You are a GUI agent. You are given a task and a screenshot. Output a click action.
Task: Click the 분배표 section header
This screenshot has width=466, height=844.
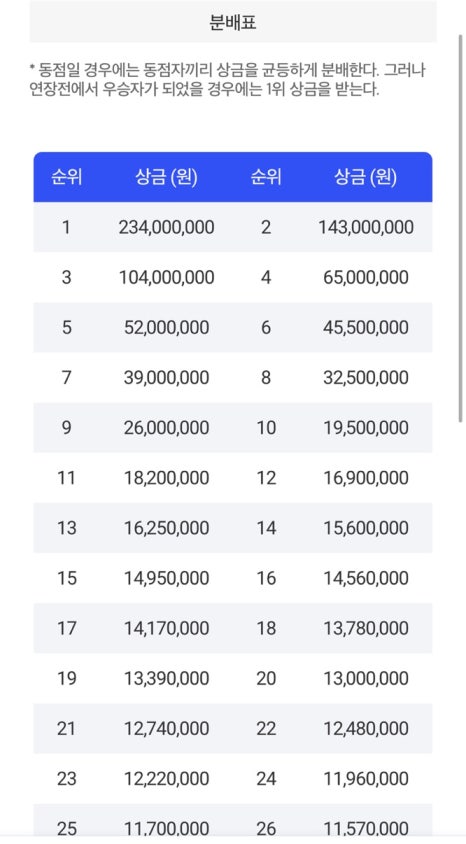(x=232, y=23)
